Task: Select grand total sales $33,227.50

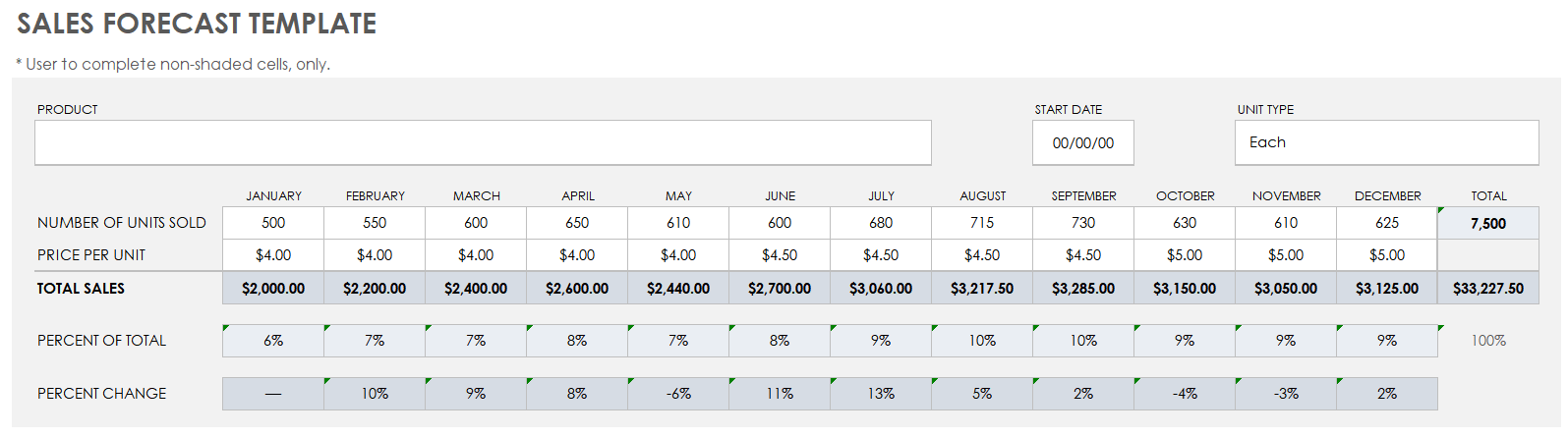Action: tap(1488, 289)
